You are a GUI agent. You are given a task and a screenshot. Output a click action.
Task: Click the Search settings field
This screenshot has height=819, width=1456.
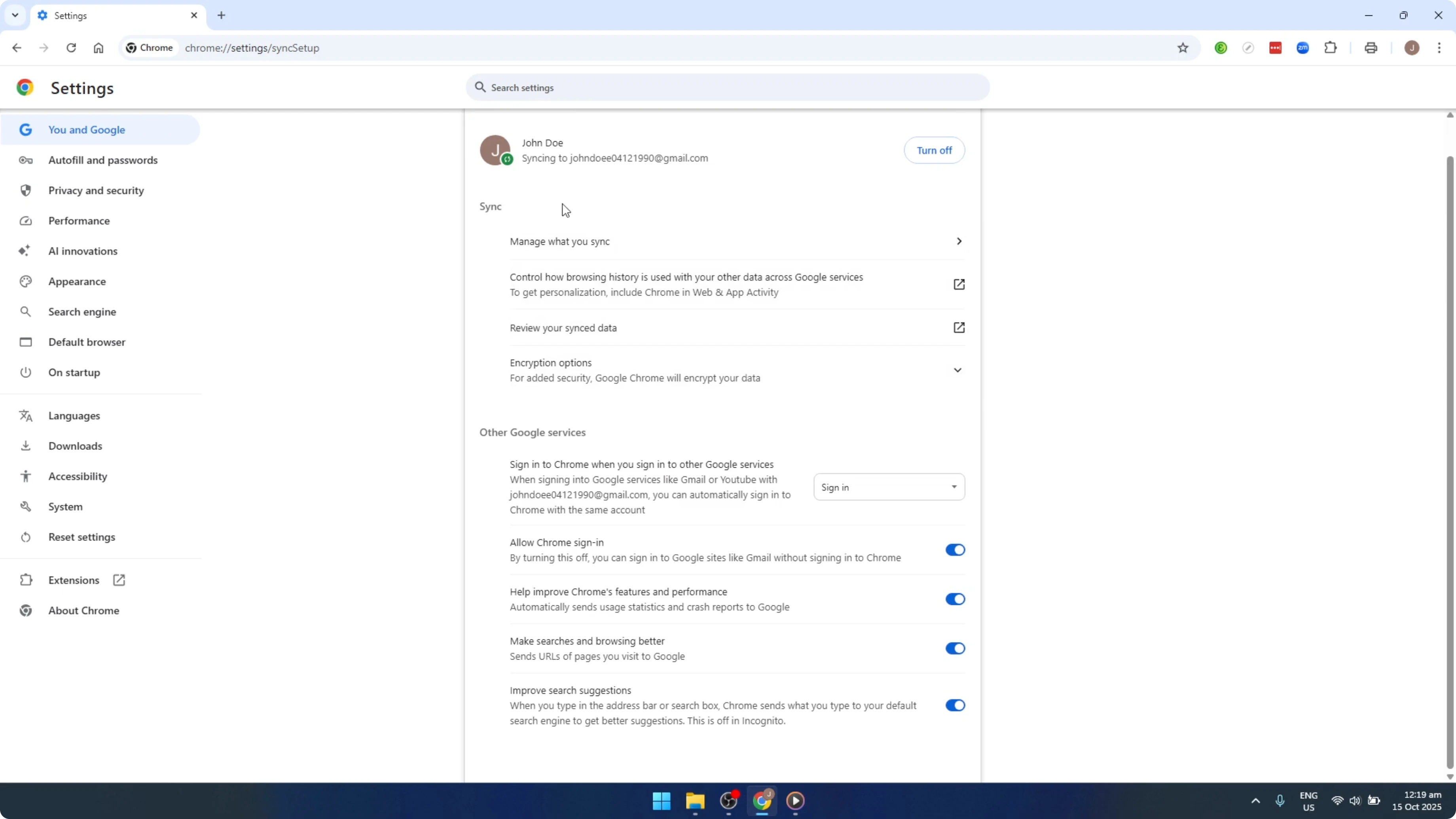coord(726,87)
